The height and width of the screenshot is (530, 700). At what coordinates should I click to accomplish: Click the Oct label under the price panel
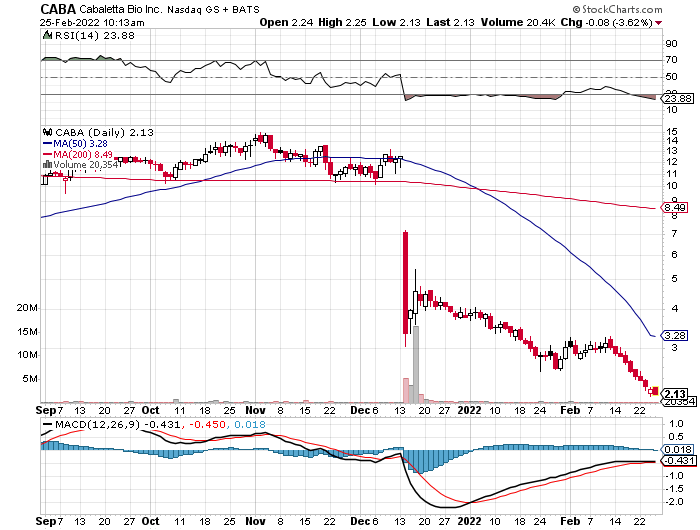[150, 410]
